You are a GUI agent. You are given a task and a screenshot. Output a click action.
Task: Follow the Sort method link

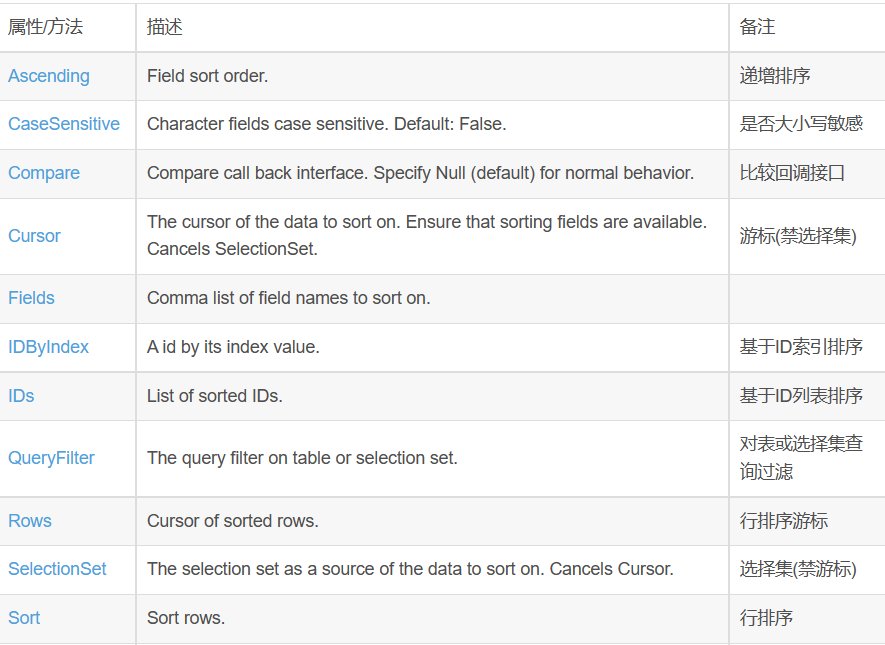(24, 617)
